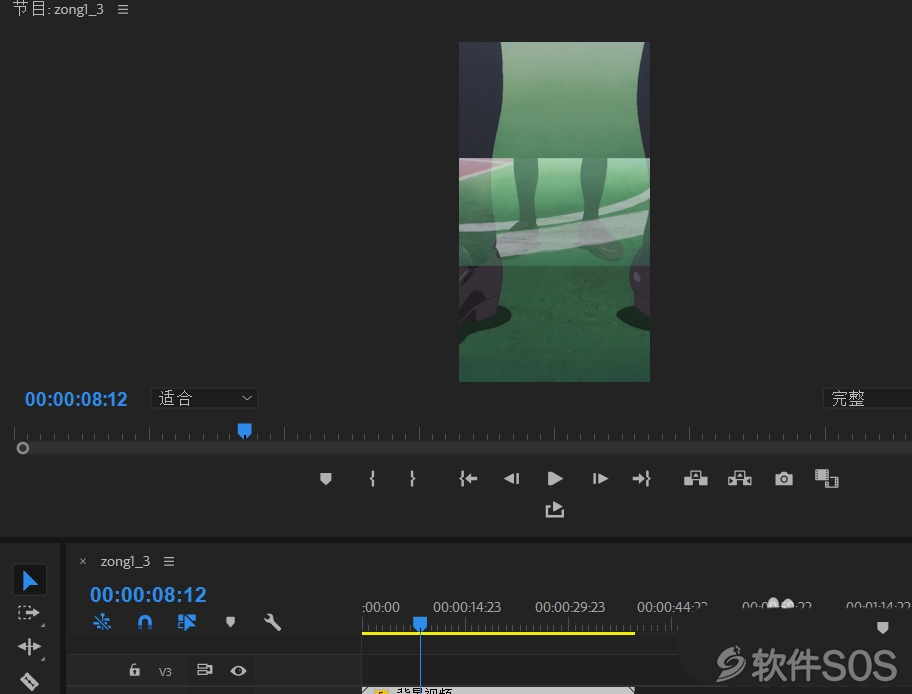
Task: Toggle V3 track output eye
Action: click(x=238, y=671)
